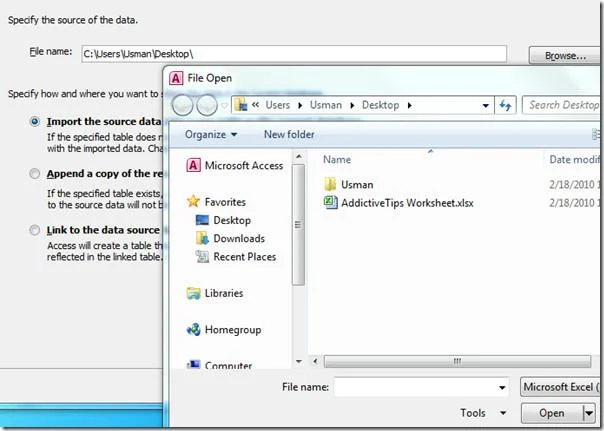The width and height of the screenshot is (604, 431).
Task: Select the Usman folder icon
Action: point(330,184)
